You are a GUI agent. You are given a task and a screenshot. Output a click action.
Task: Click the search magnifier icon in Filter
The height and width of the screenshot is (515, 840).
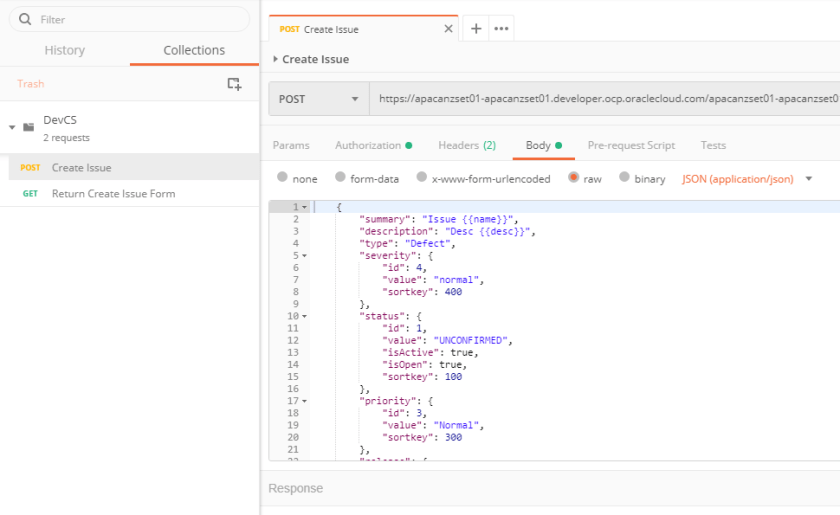point(24,19)
